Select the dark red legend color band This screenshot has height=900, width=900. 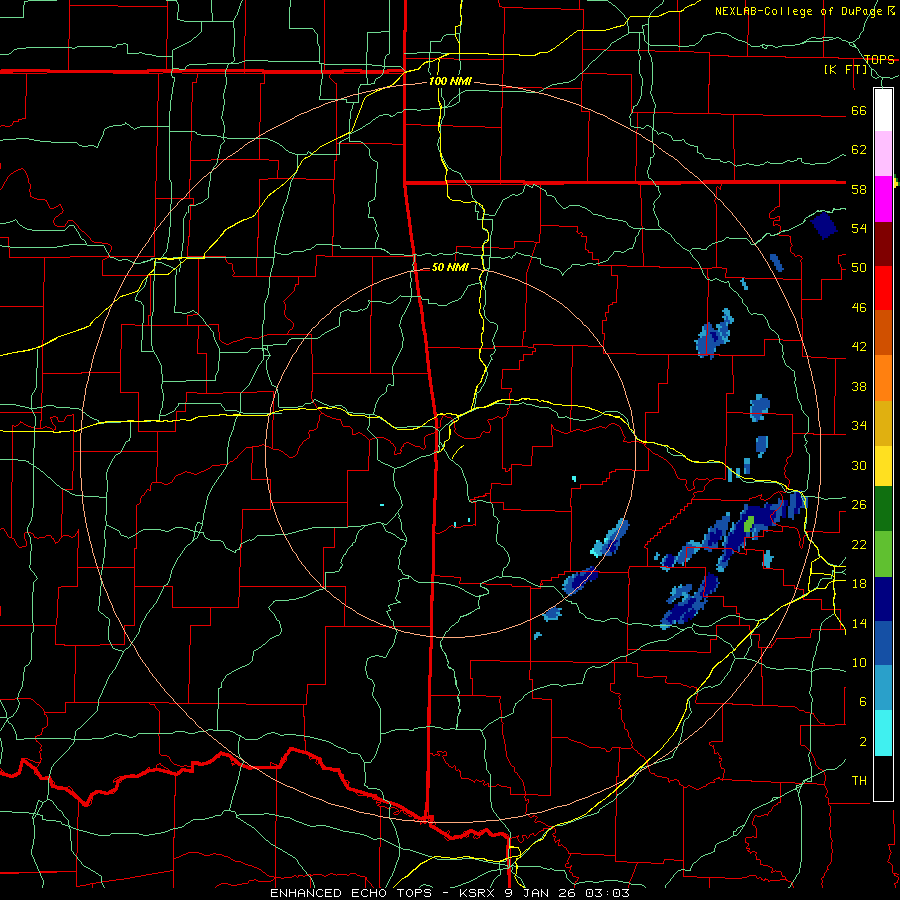pyautogui.click(x=883, y=244)
